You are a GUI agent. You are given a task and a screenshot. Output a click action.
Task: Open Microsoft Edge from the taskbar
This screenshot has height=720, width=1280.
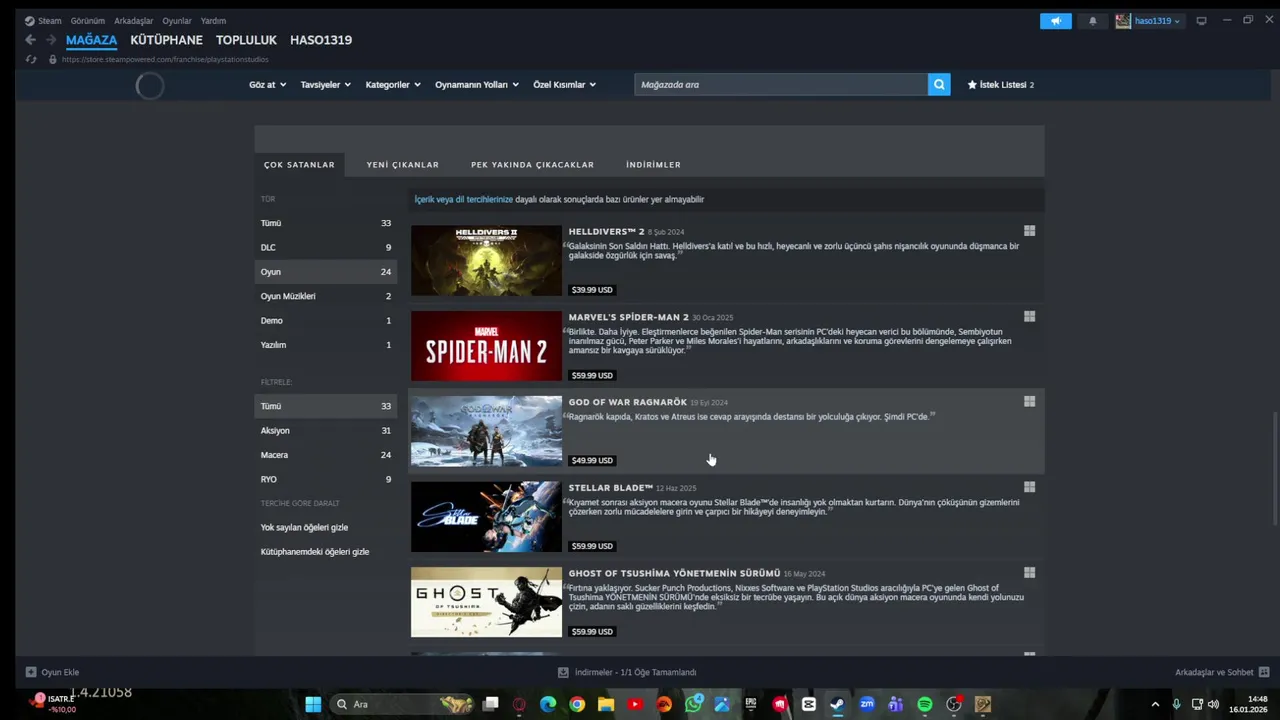[x=548, y=704]
